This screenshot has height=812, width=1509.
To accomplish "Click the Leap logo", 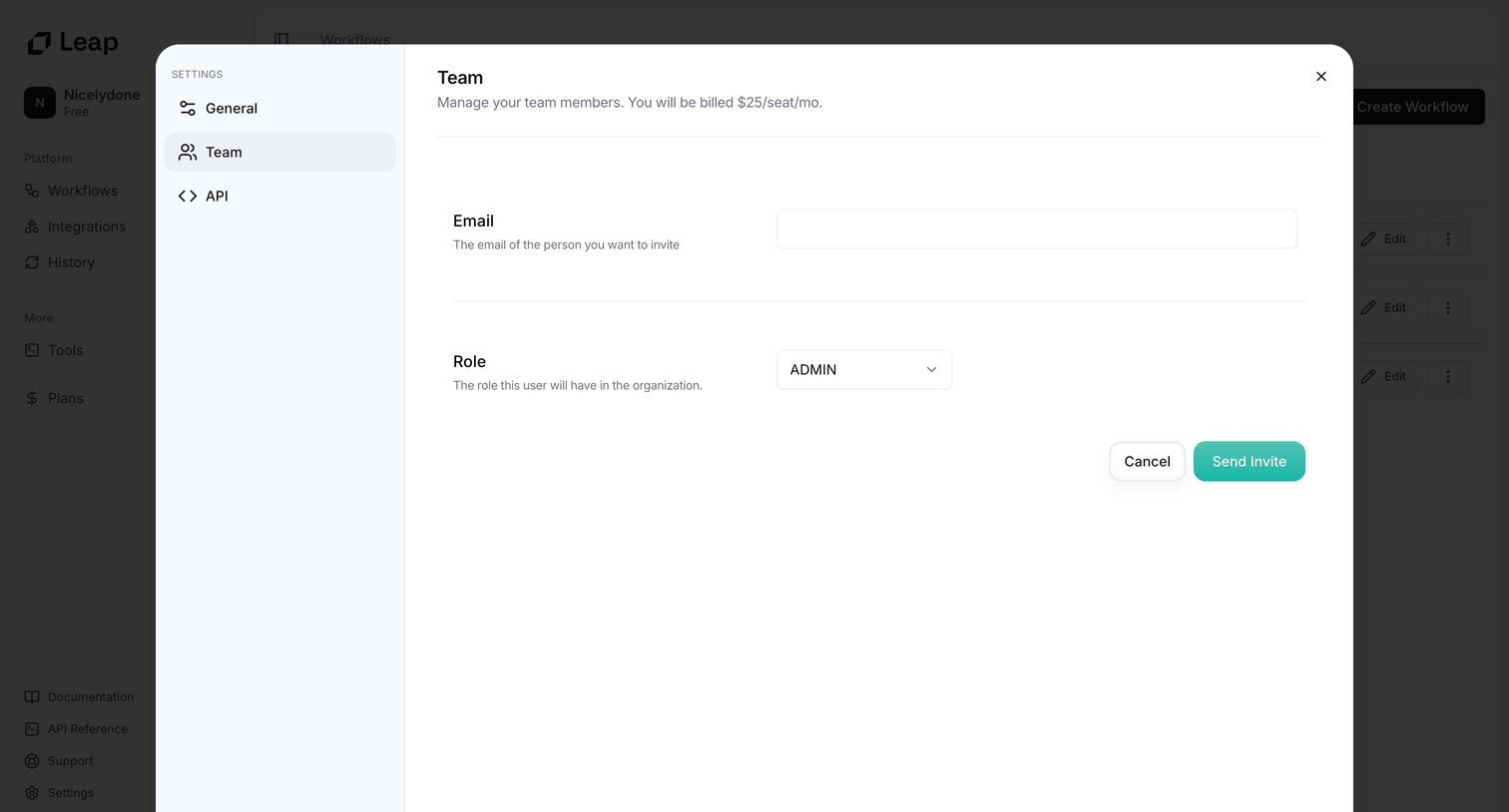I will (x=72, y=43).
